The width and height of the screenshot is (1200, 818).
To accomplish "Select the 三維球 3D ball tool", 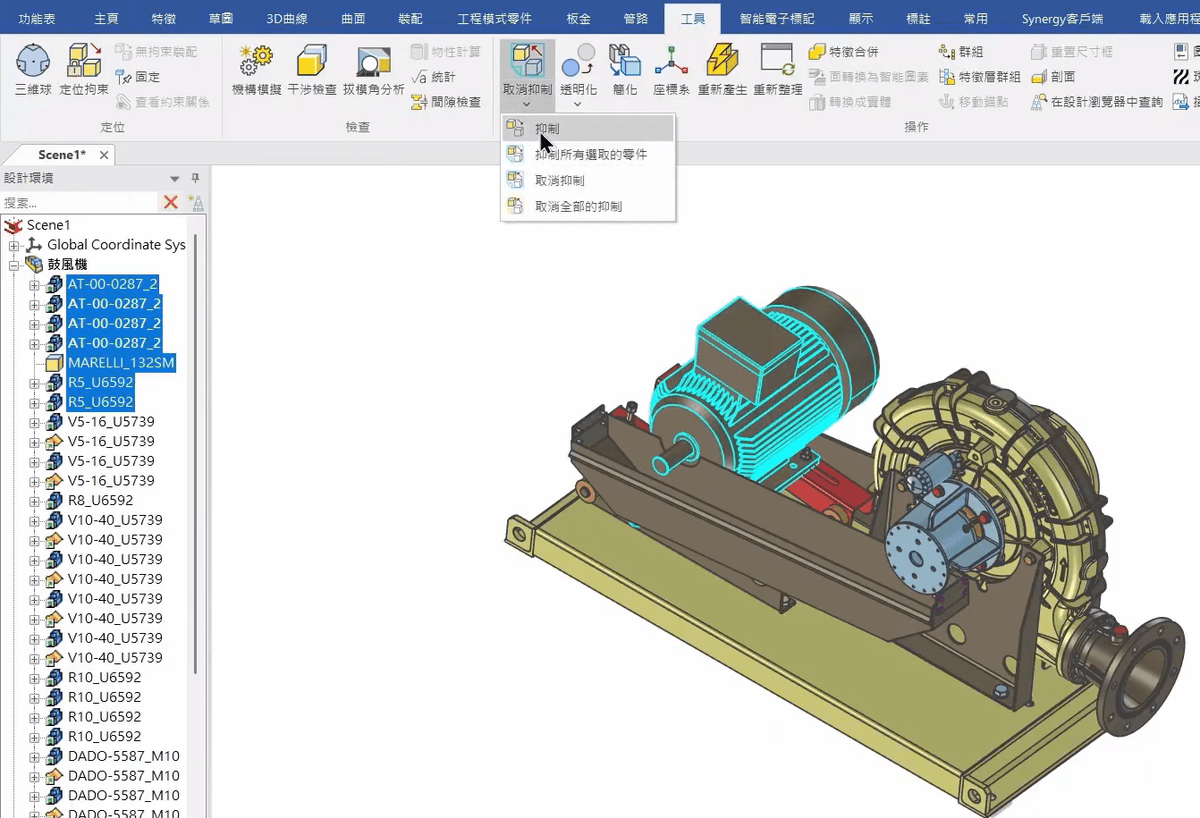I will coord(33,68).
